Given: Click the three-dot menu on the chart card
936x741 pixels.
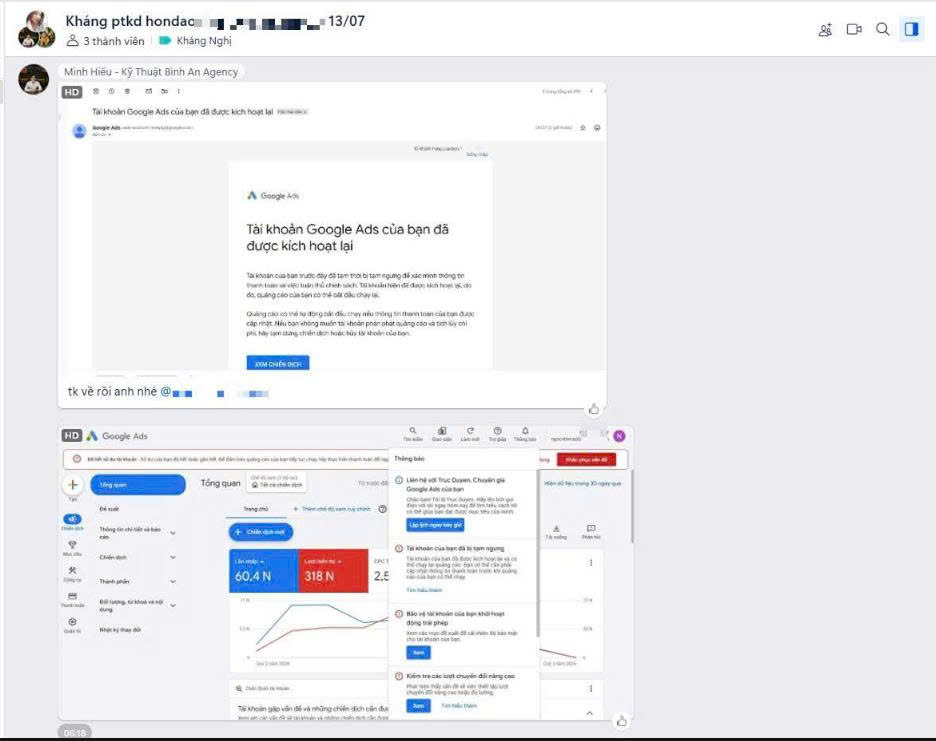Looking at the screenshot, I should [591, 562].
